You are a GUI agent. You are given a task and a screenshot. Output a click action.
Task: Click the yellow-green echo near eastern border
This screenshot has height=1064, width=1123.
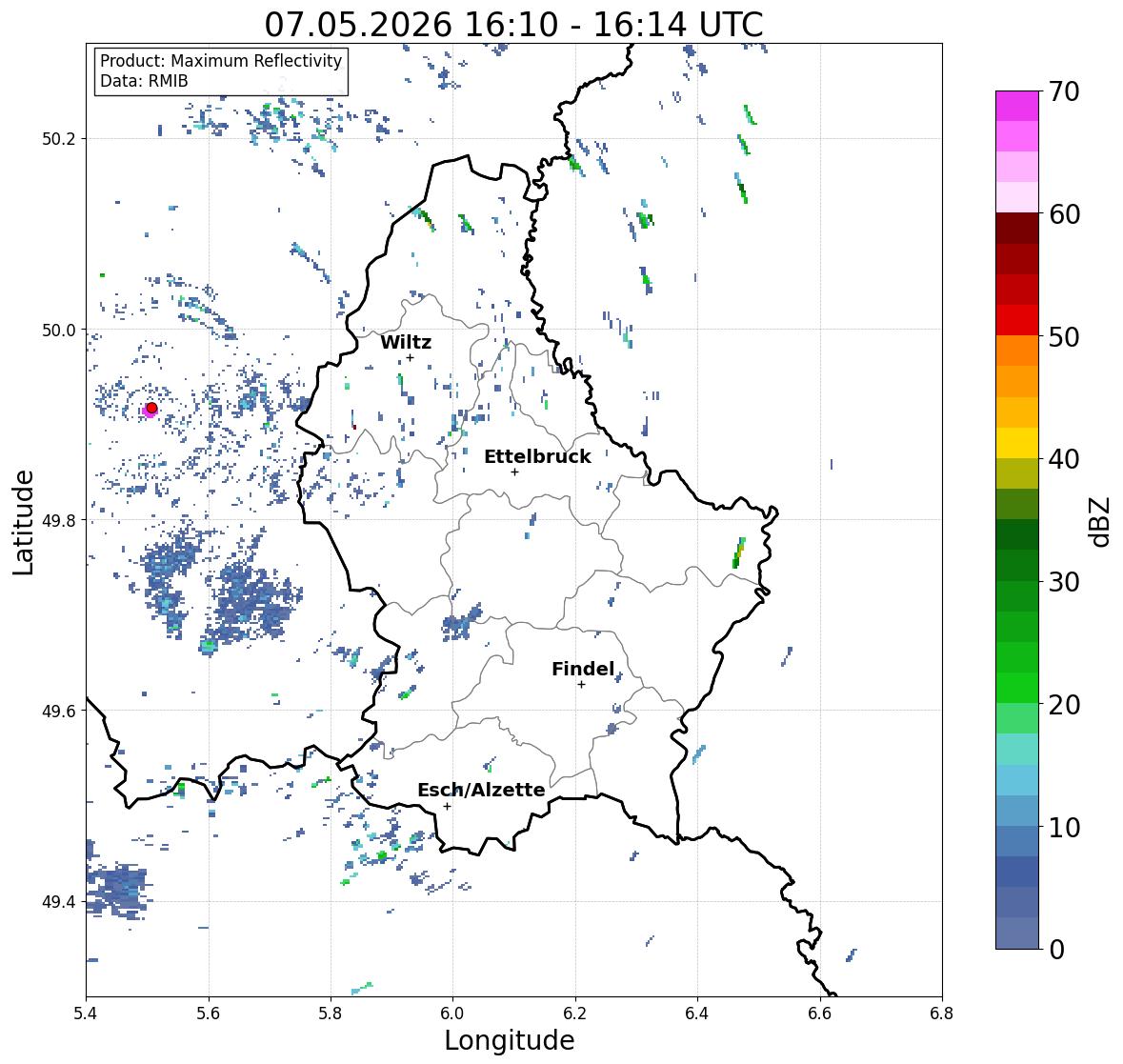pyautogui.click(x=738, y=552)
